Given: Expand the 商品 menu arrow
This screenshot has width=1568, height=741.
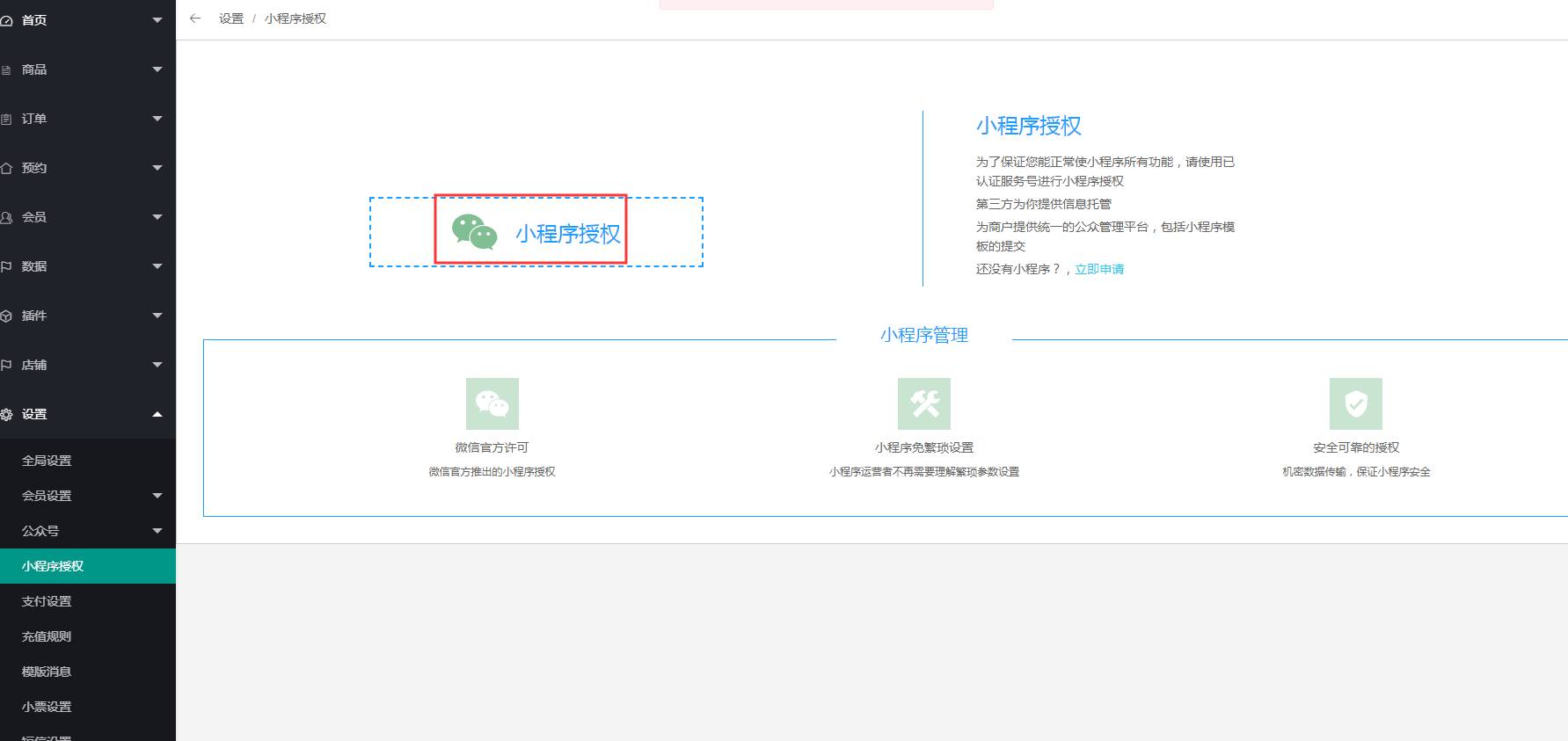Looking at the screenshot, I should pyautogui.click(x=157, y=69).
